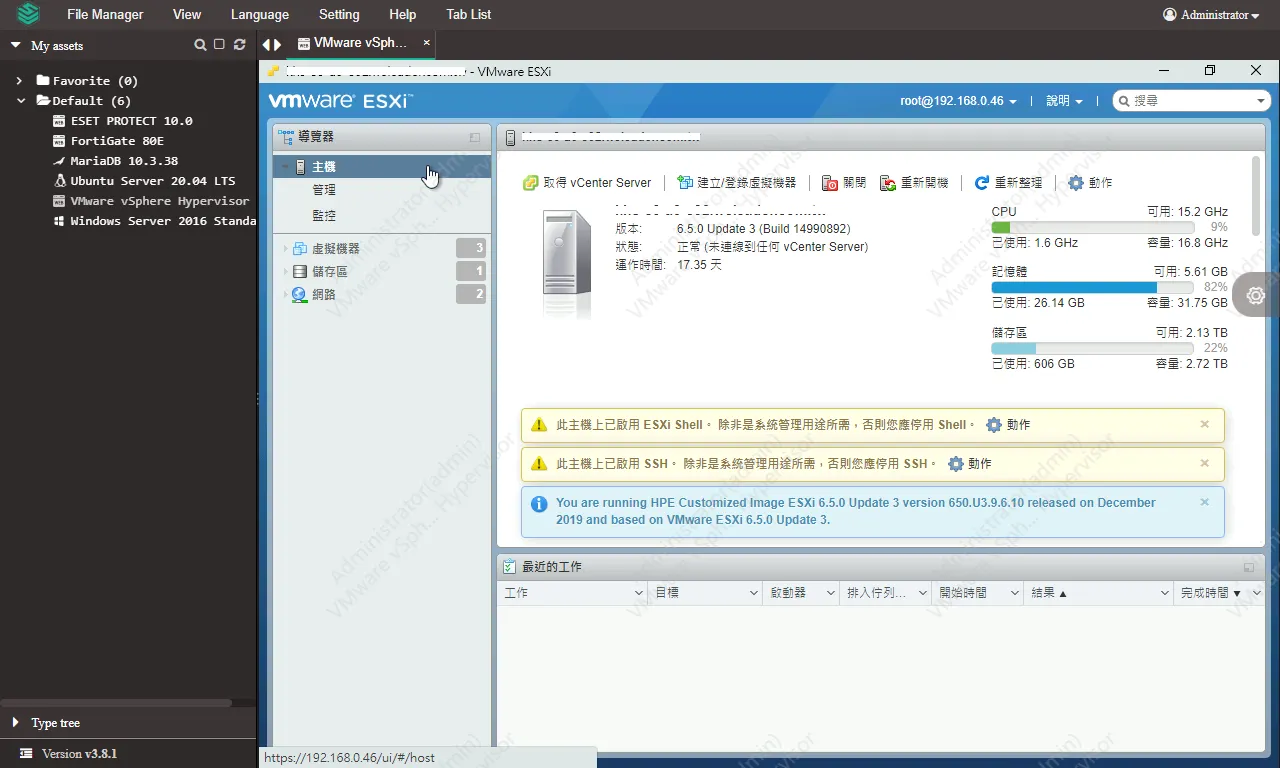1280x768 pixels.
Task: Expand the Type tree panel
Action: pyautogui.click(x=16, y=723)
